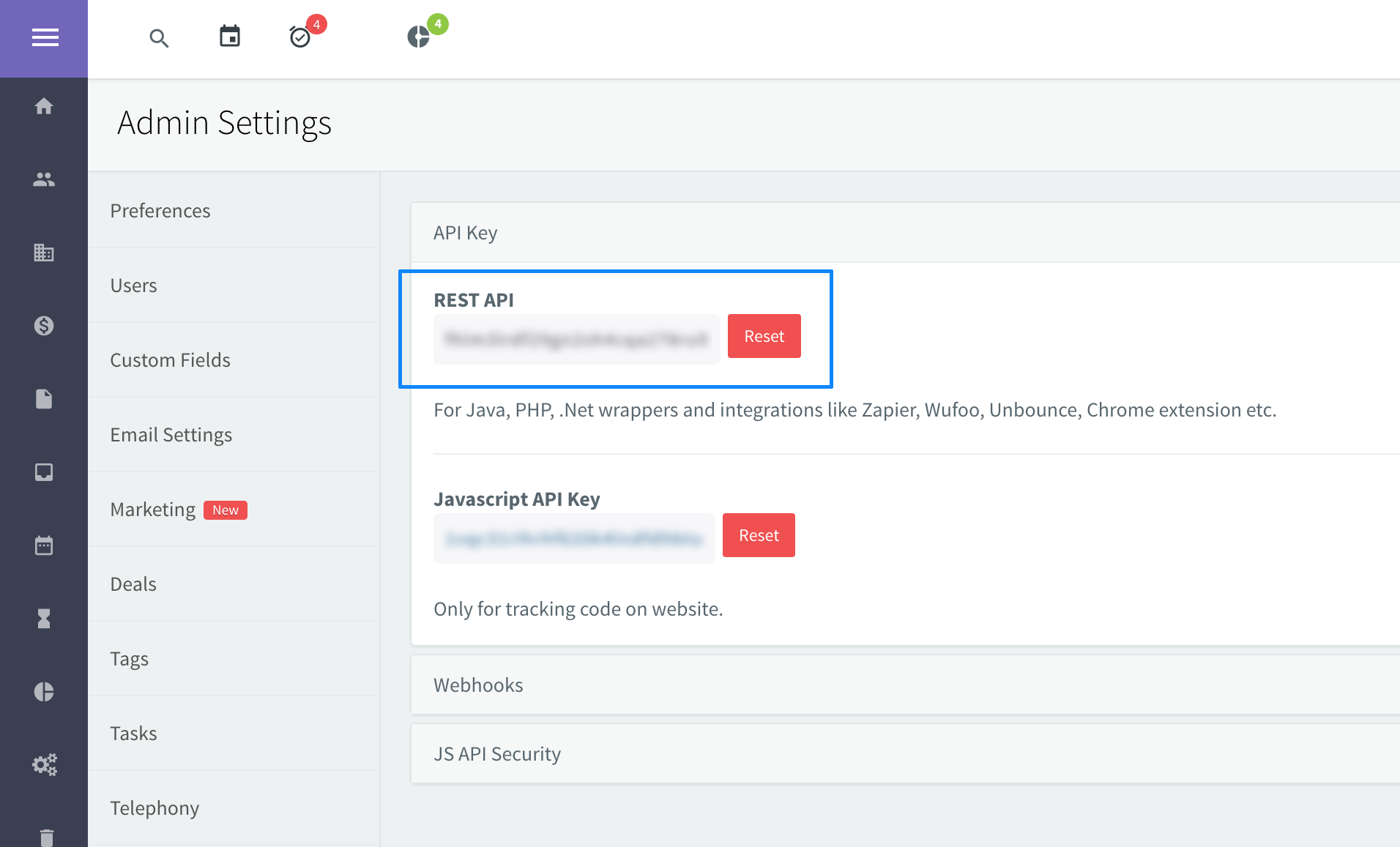
Task: Open Email Settings menu item
Action: point(171,435)
